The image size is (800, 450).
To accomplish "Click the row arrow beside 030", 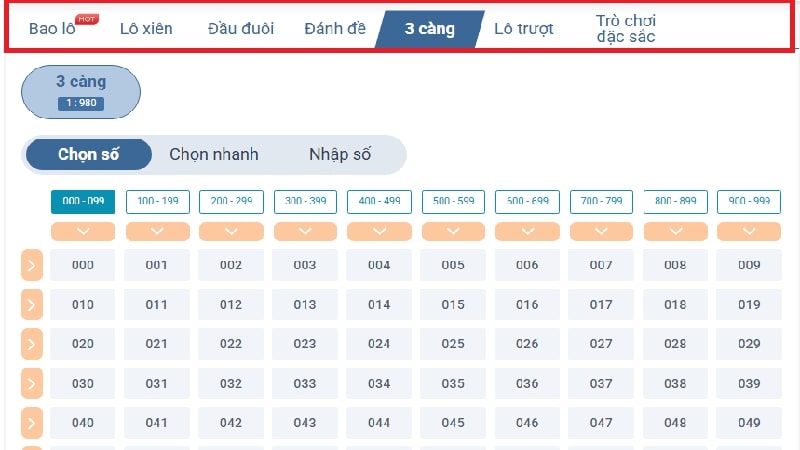I will [x=32, y=383].
